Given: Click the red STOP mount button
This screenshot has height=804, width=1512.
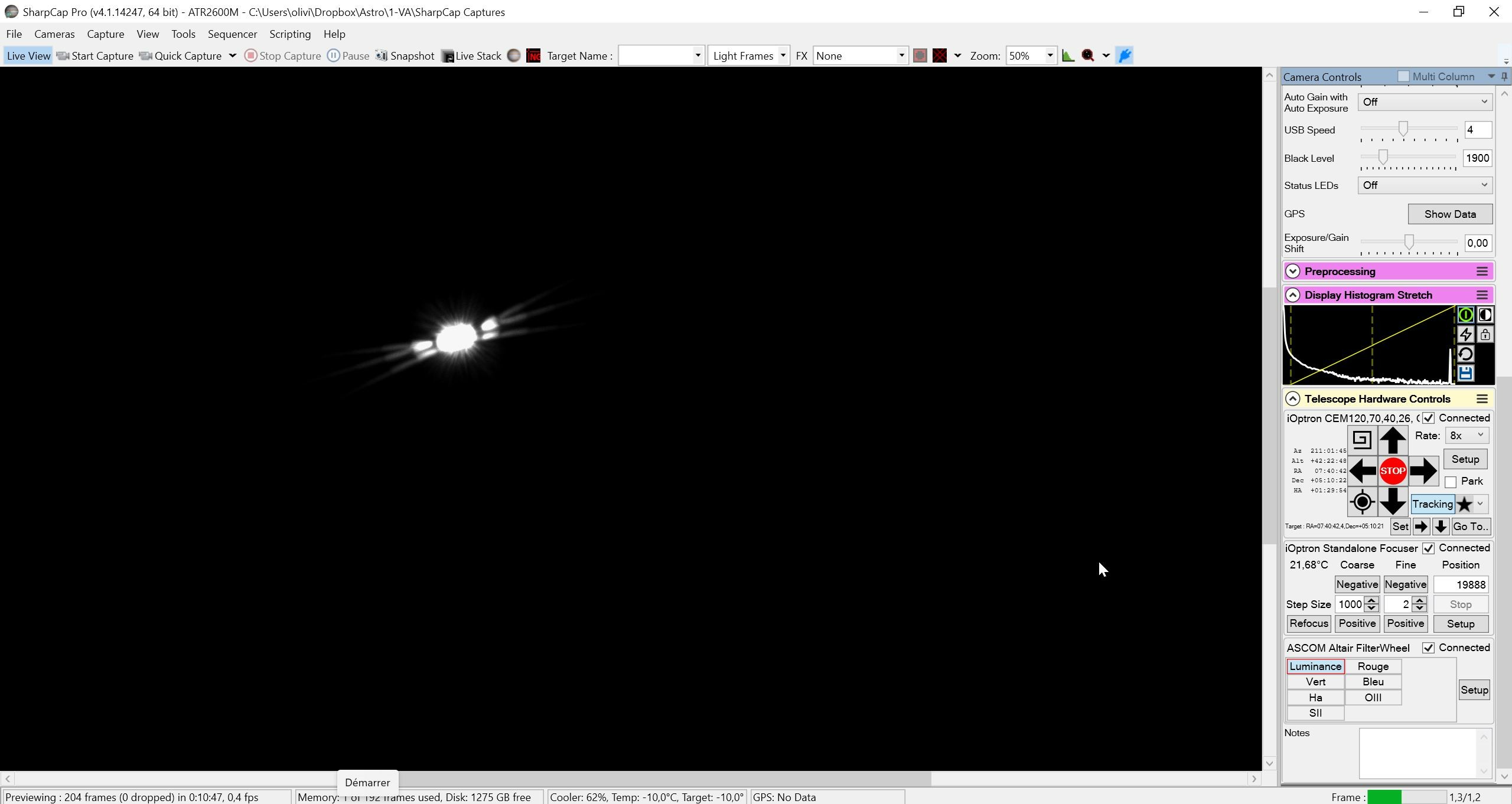Looking at the screenshot, I should coord(1392,471).
